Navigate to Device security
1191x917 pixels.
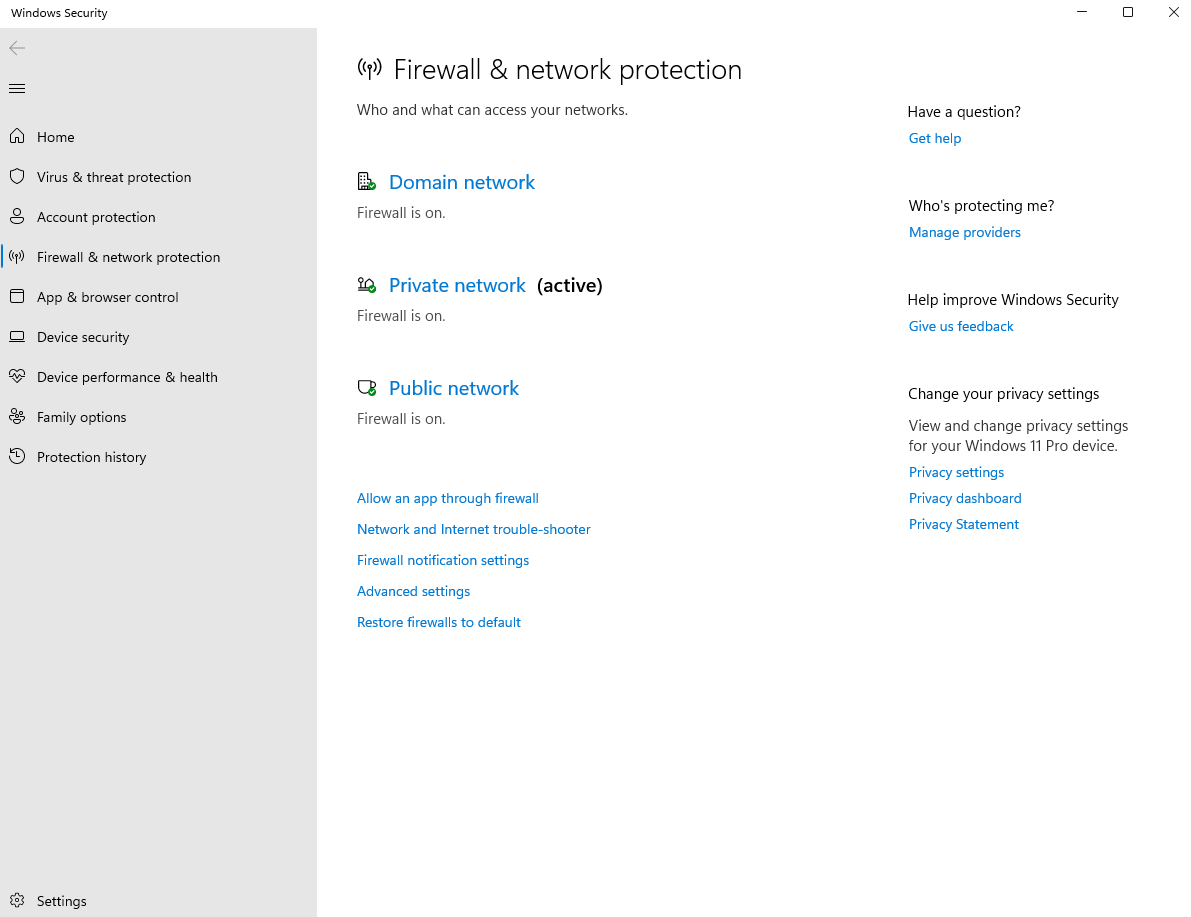(83, 337)
